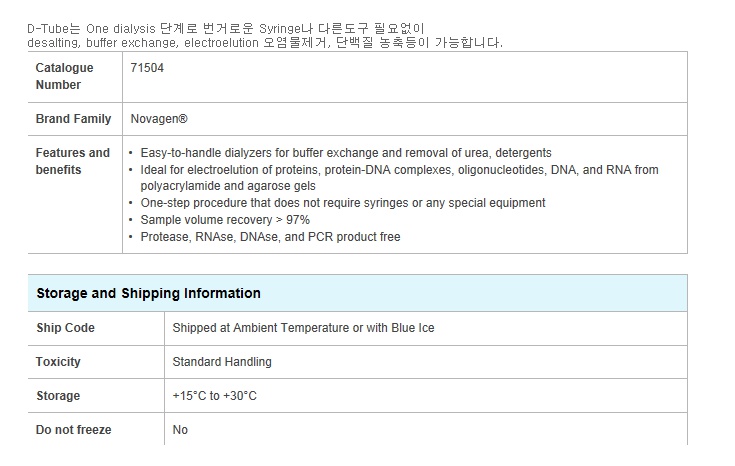Select the Novagen brand family text
735x466 pixels.
159,119
